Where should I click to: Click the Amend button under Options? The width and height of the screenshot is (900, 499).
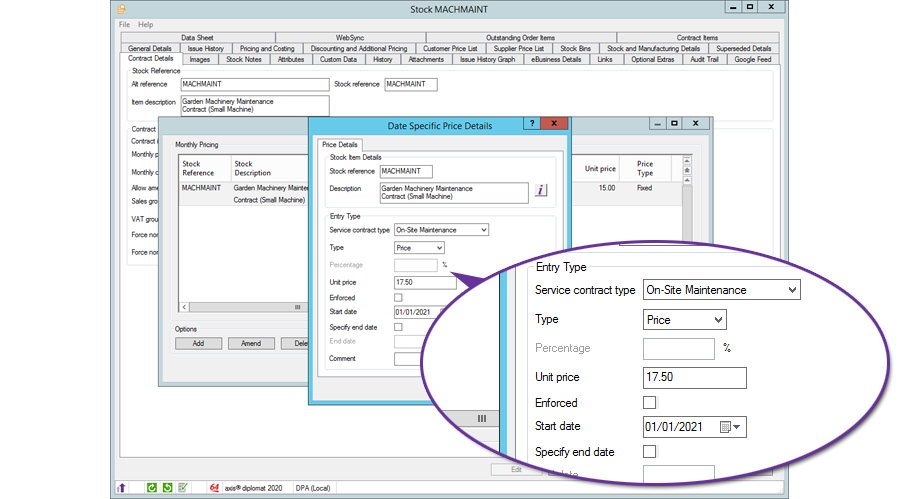coord(251,343)
